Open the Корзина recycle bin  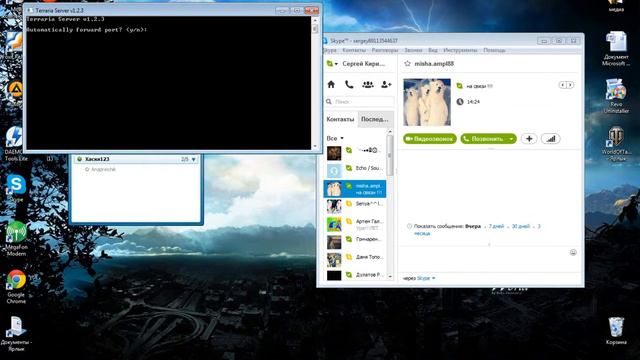click(616, 331)
